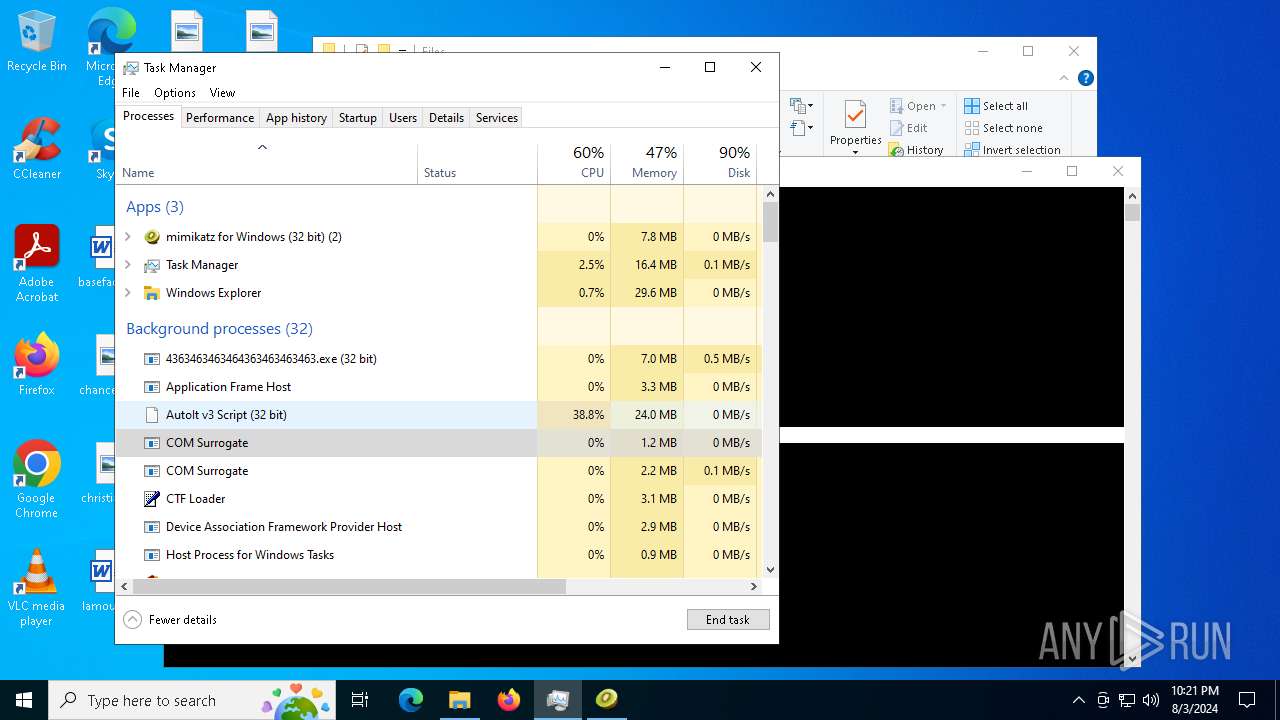Click the Windows taskbar search box
This screenshot has width=1280, height=720.
(190, 700)
